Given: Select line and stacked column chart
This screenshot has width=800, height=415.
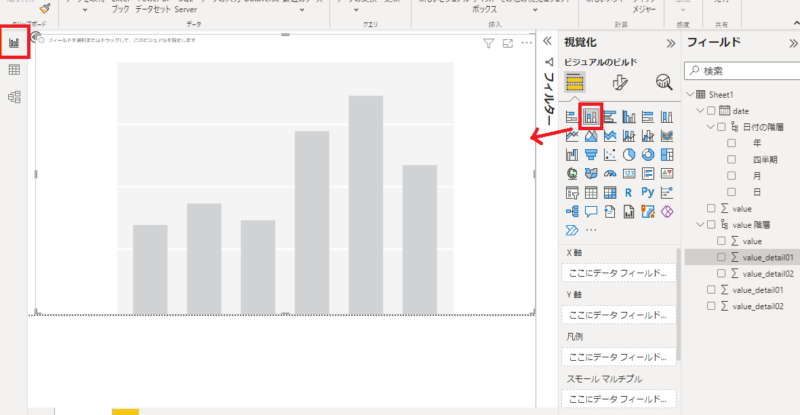Looking at the screenshot, I should pos(629,136).
